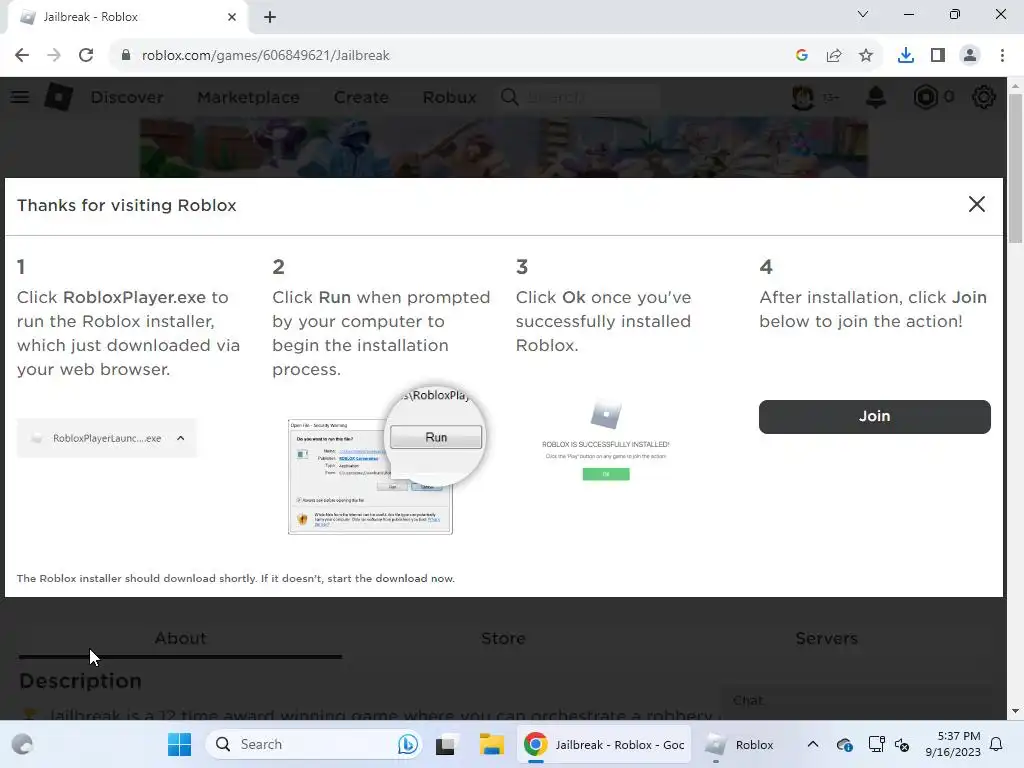Open the Create page
This screenshot has height=768, width=1024.
(x=361, y=97)
